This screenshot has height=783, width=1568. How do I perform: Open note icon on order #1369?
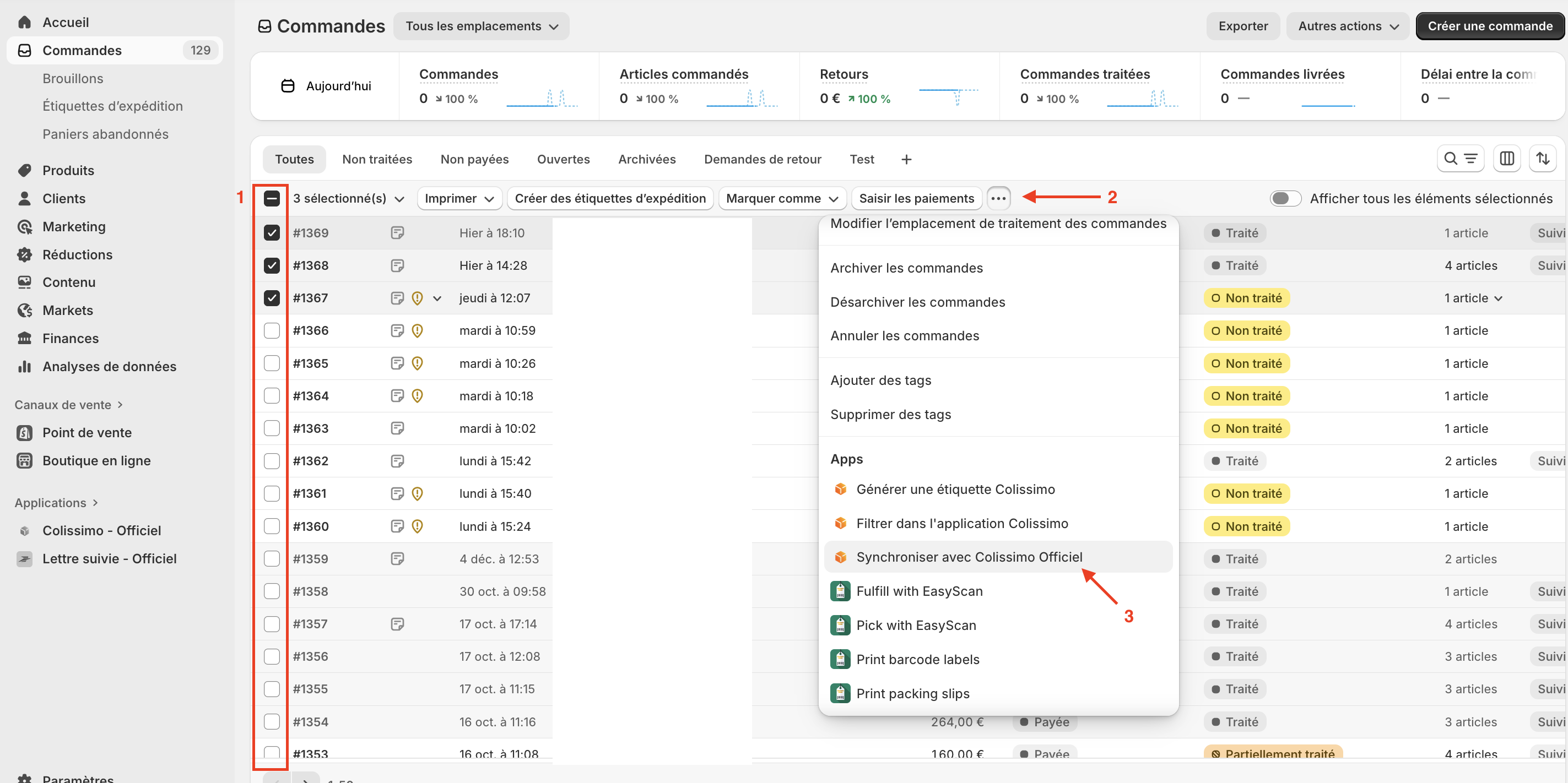(397, 233)
